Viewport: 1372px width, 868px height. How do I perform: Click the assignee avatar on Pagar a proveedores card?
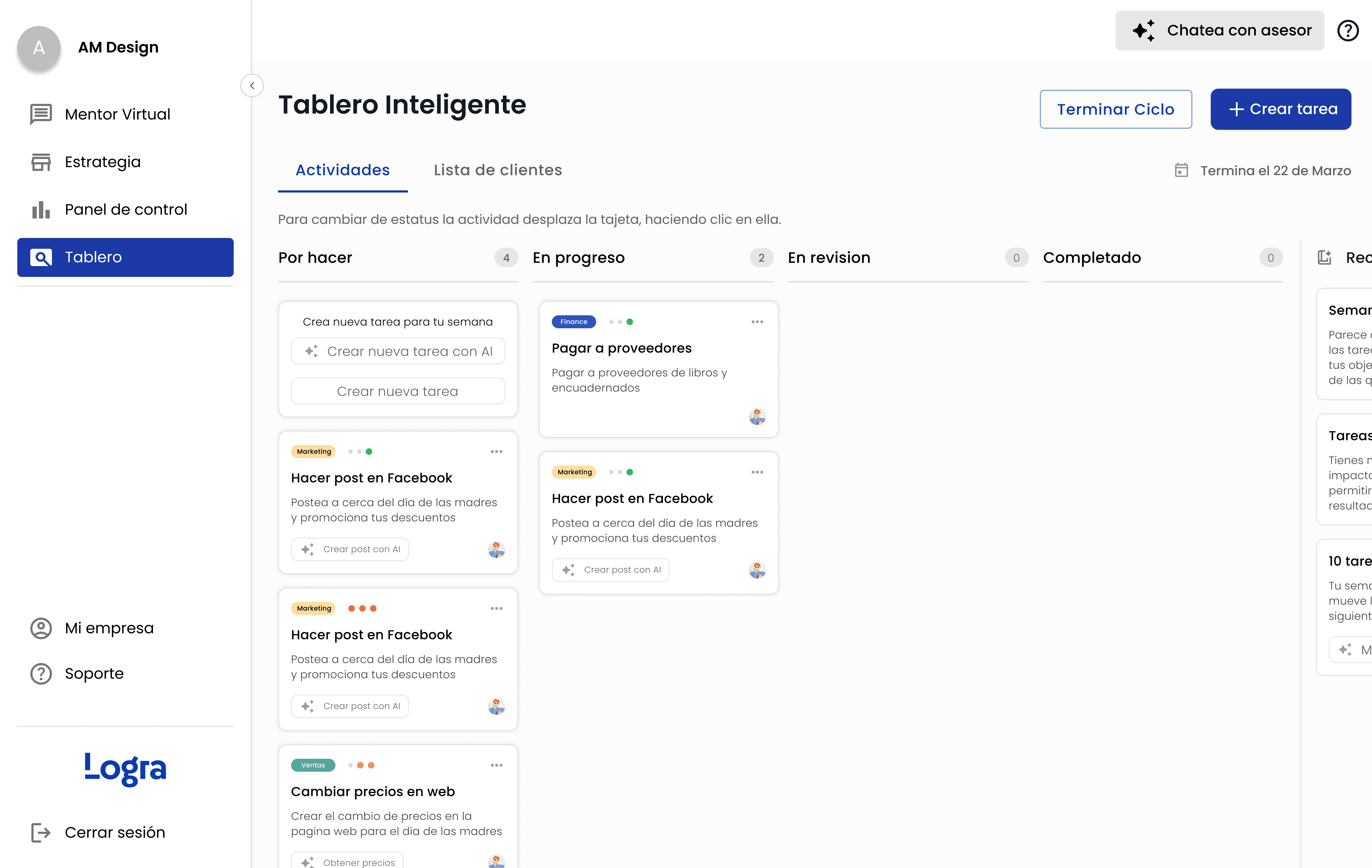pyautogui.click(x=757, y=417)
